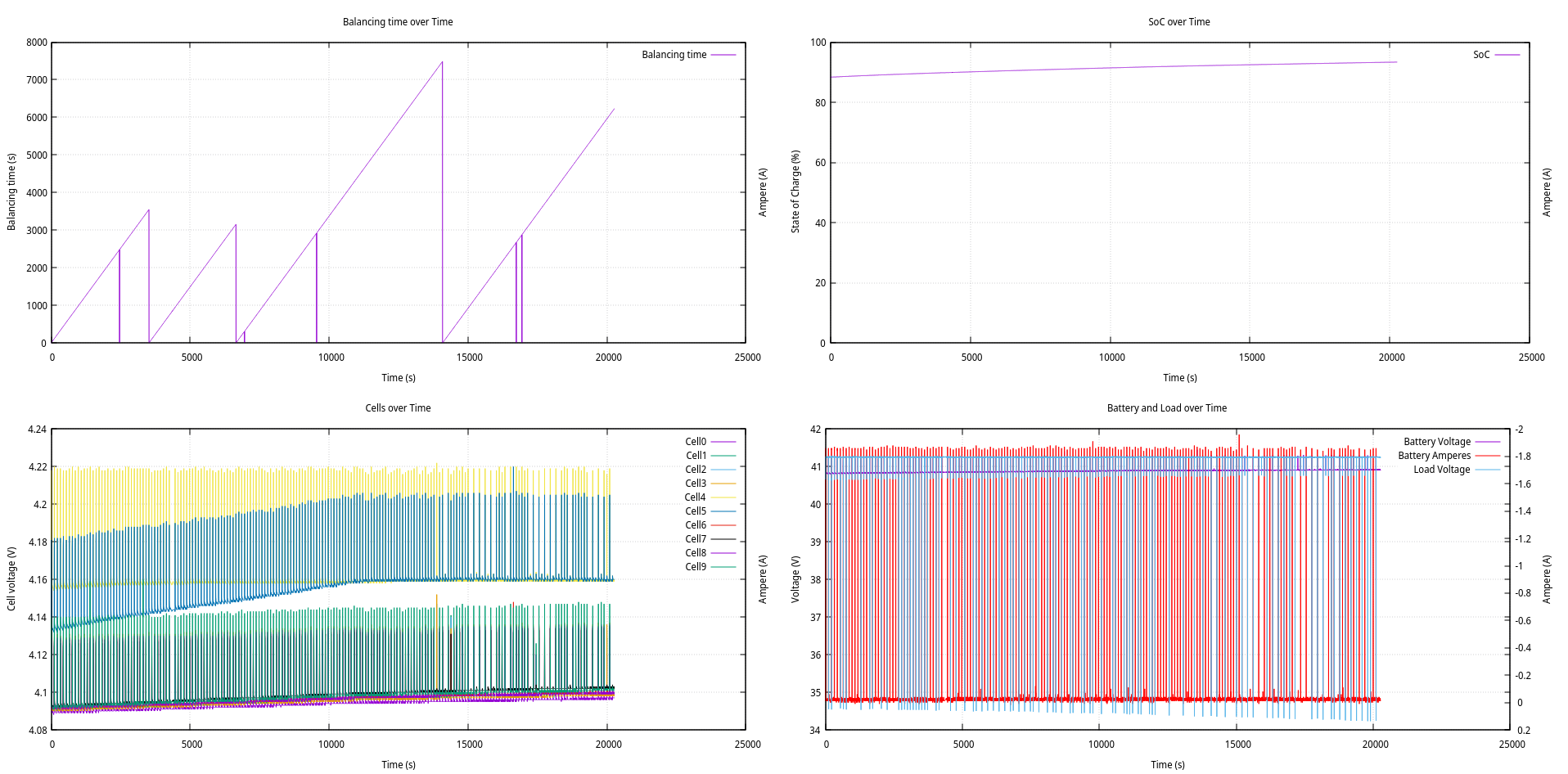Click the Cell9 legend entry
1568x774 pixels.
coord(695,567)
